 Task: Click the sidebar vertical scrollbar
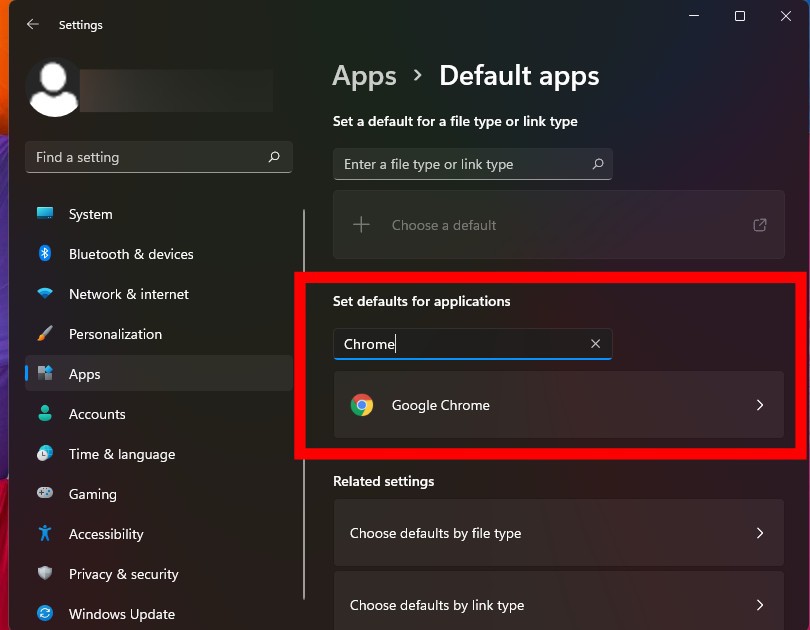click(x=304, y=404)
